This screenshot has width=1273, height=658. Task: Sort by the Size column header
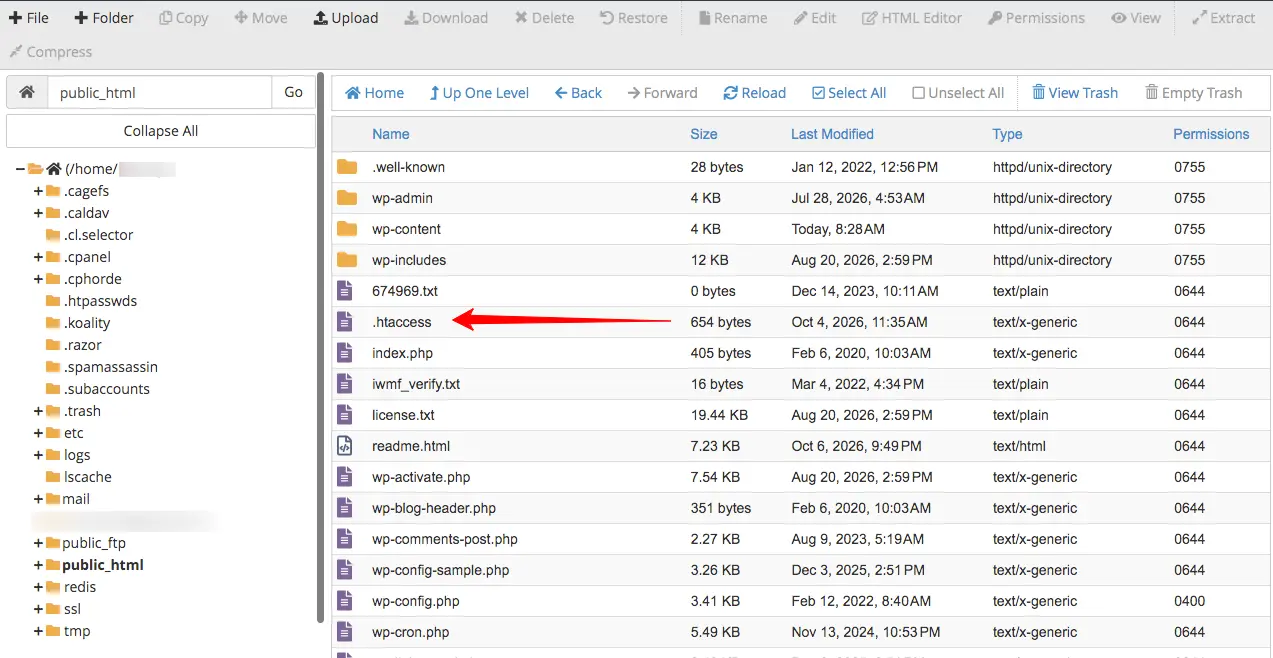tap(704, 134)
